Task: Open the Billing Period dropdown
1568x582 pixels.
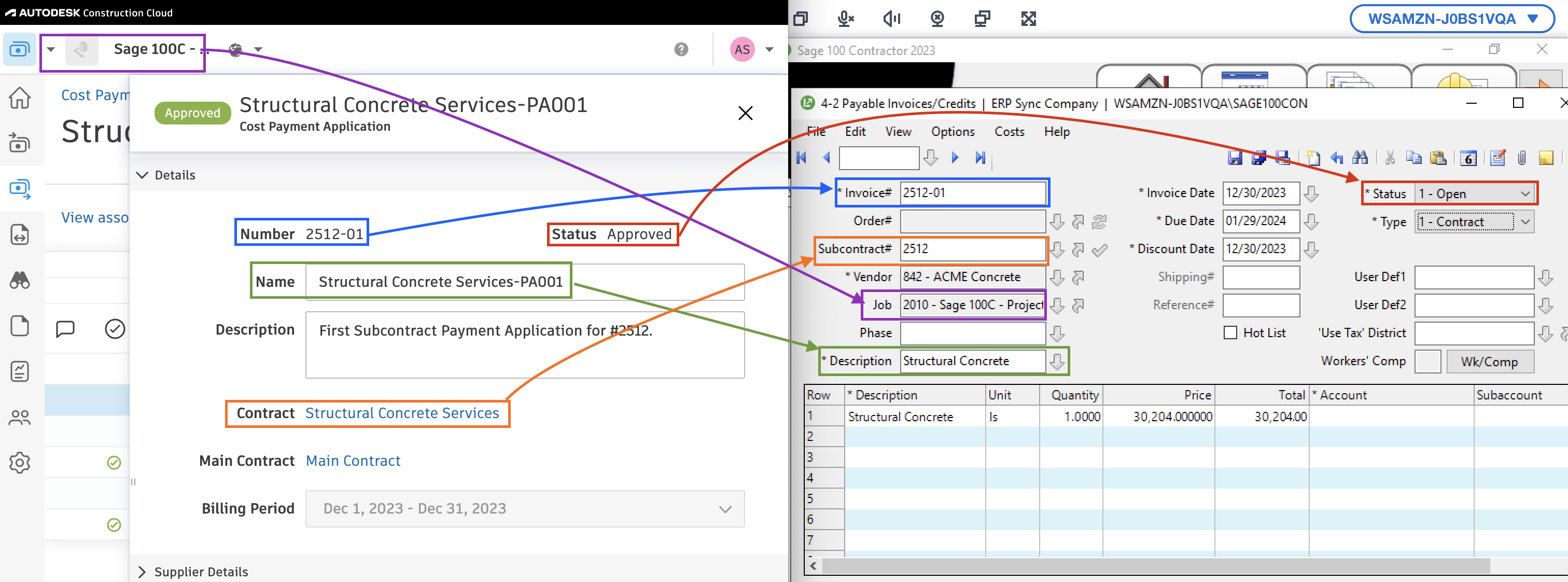Action: pos(525,508)
